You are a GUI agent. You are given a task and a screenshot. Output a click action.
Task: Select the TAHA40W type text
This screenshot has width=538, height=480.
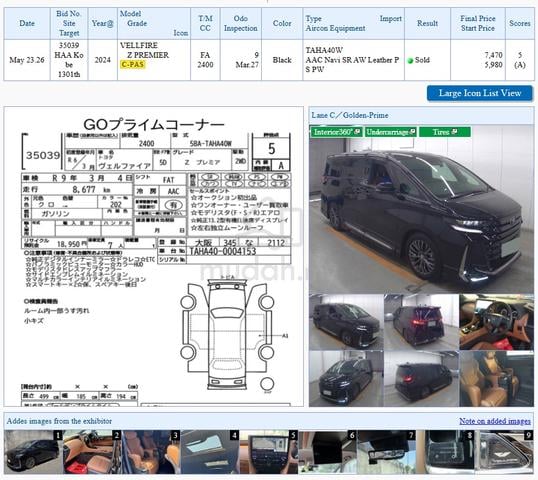324,50
